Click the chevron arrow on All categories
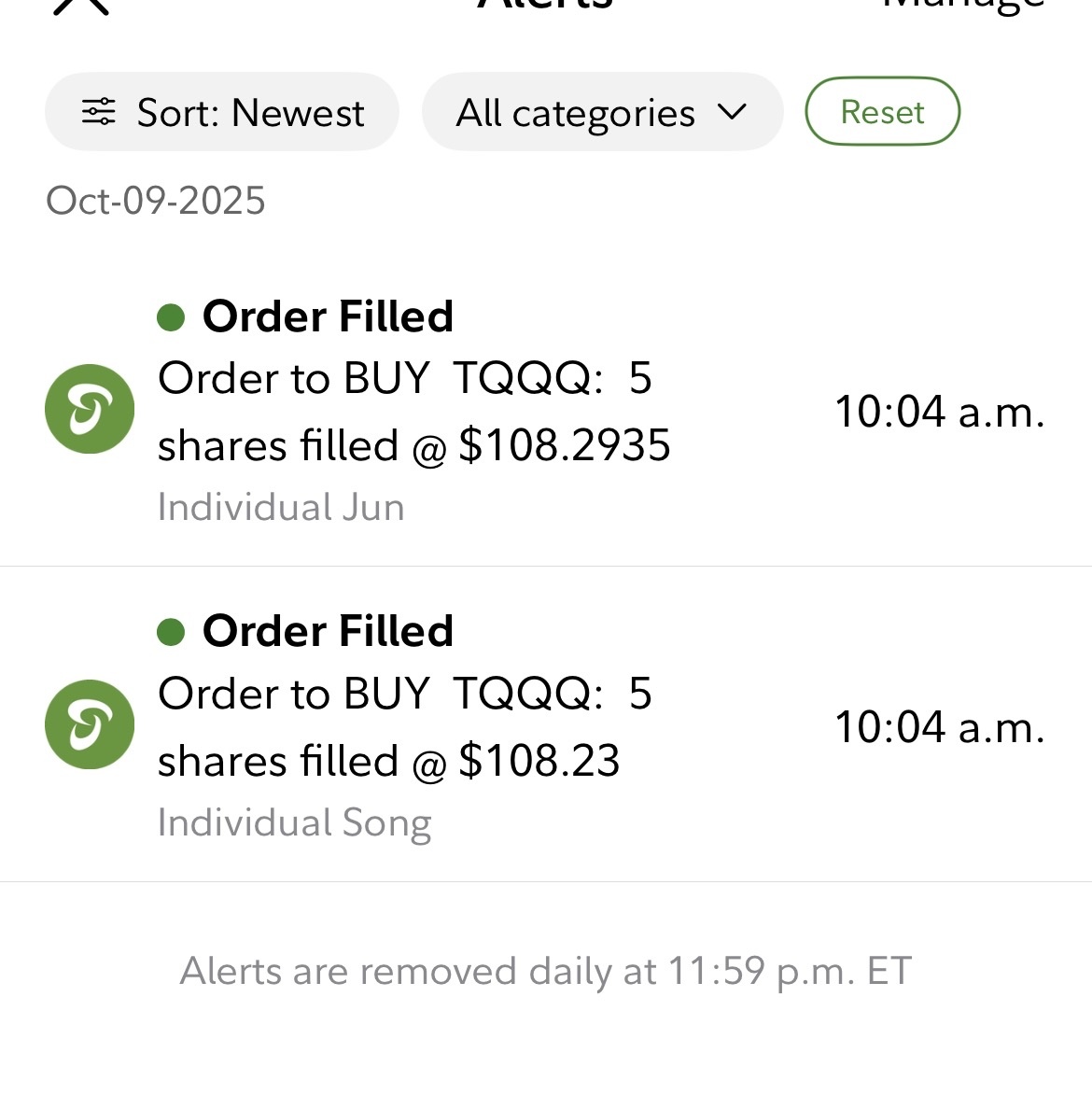This screenshot has width=1092, height=1109. pyautogui.click(x=733, y=112)
